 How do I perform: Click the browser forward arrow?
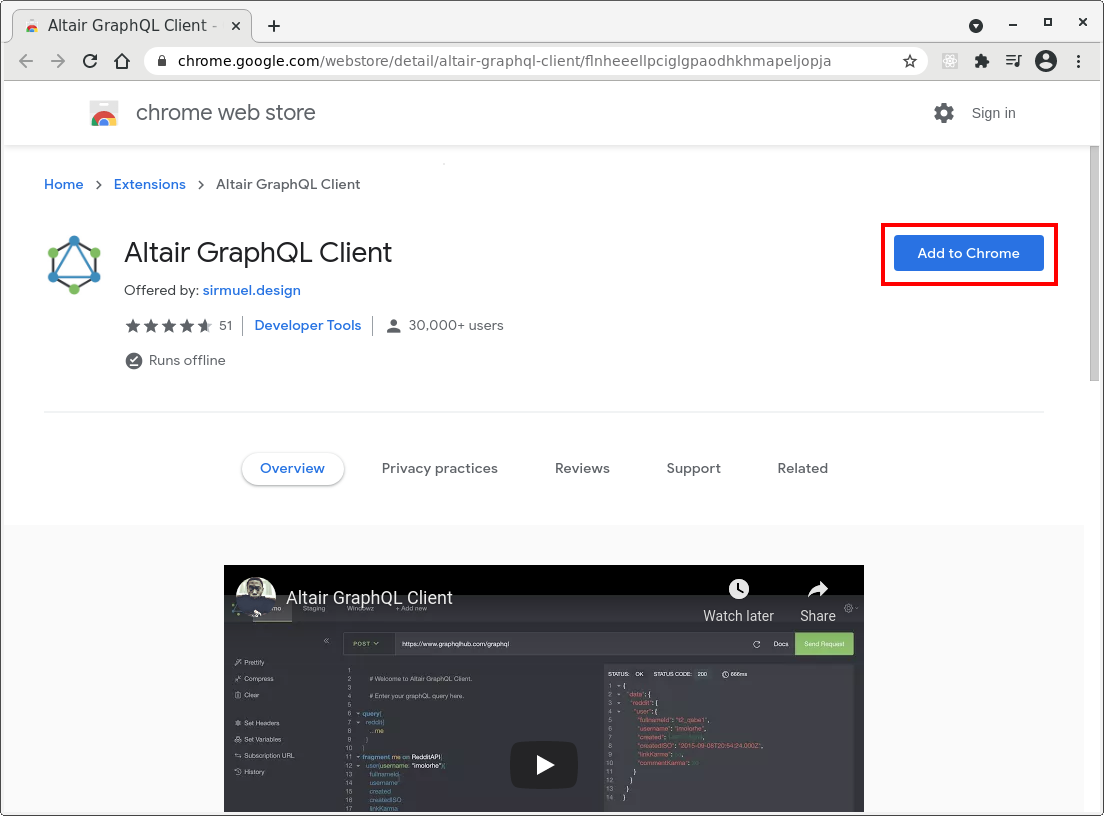58,61
